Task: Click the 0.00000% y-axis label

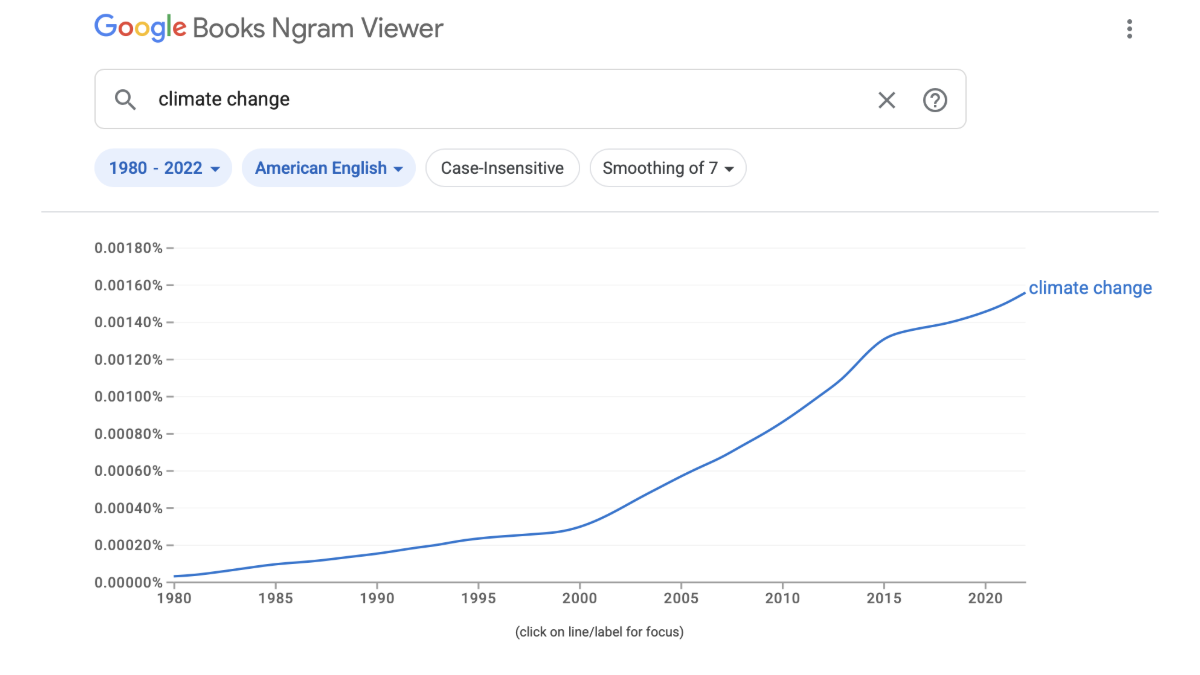Action: pyautogui.click(x=128, y=582)
